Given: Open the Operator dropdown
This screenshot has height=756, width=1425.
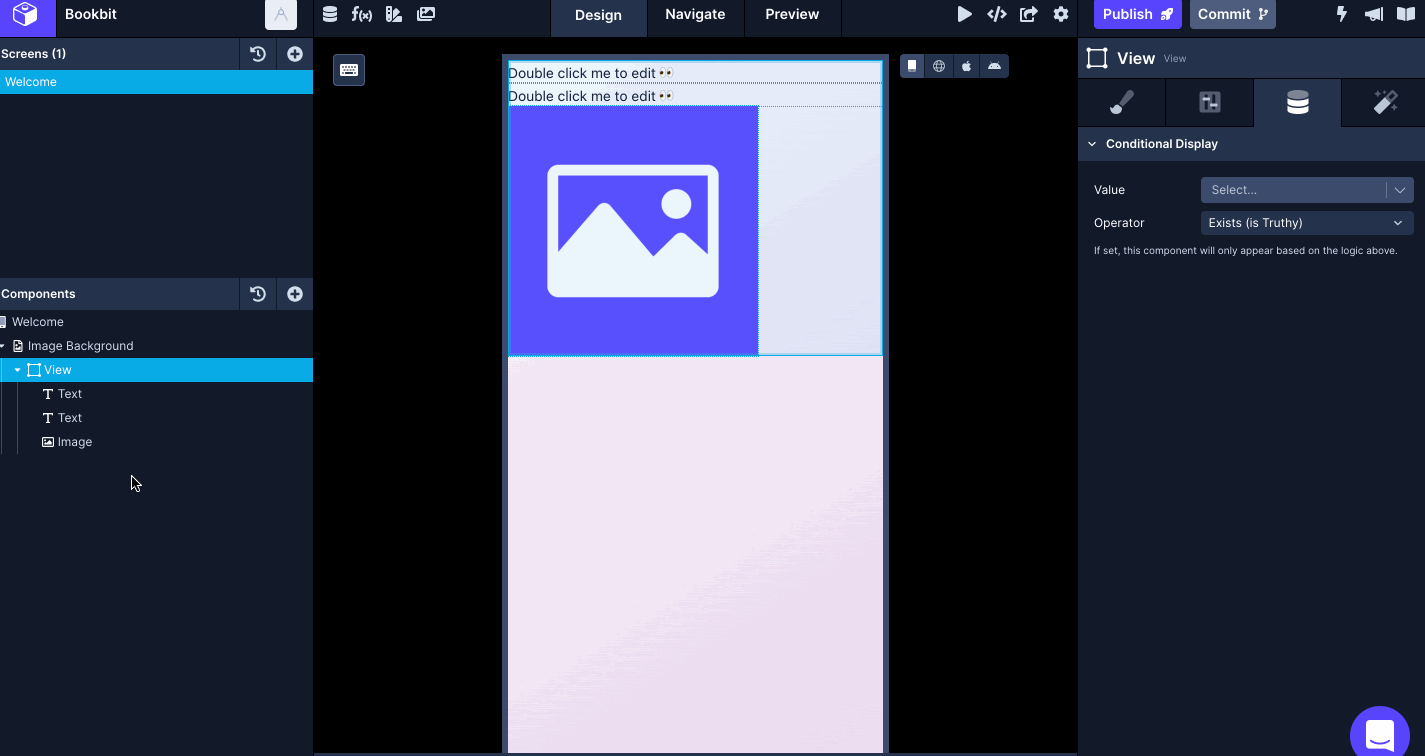Looking at the screenshot, I should pos(1306,223).
